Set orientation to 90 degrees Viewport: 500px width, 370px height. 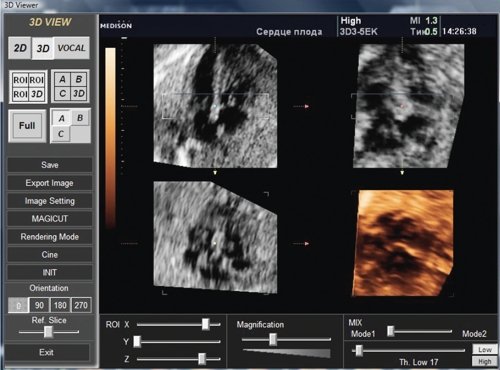tap(39, 305)
